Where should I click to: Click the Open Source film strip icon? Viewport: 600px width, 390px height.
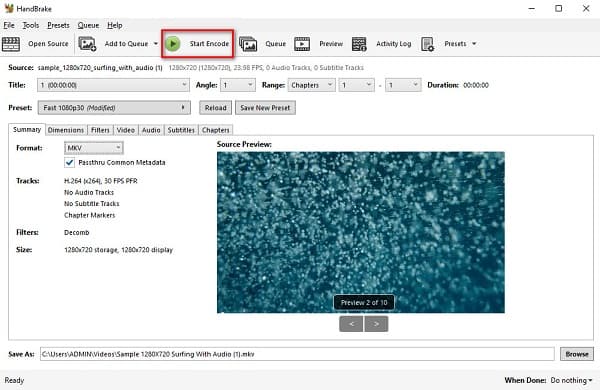tap(11, 44)
